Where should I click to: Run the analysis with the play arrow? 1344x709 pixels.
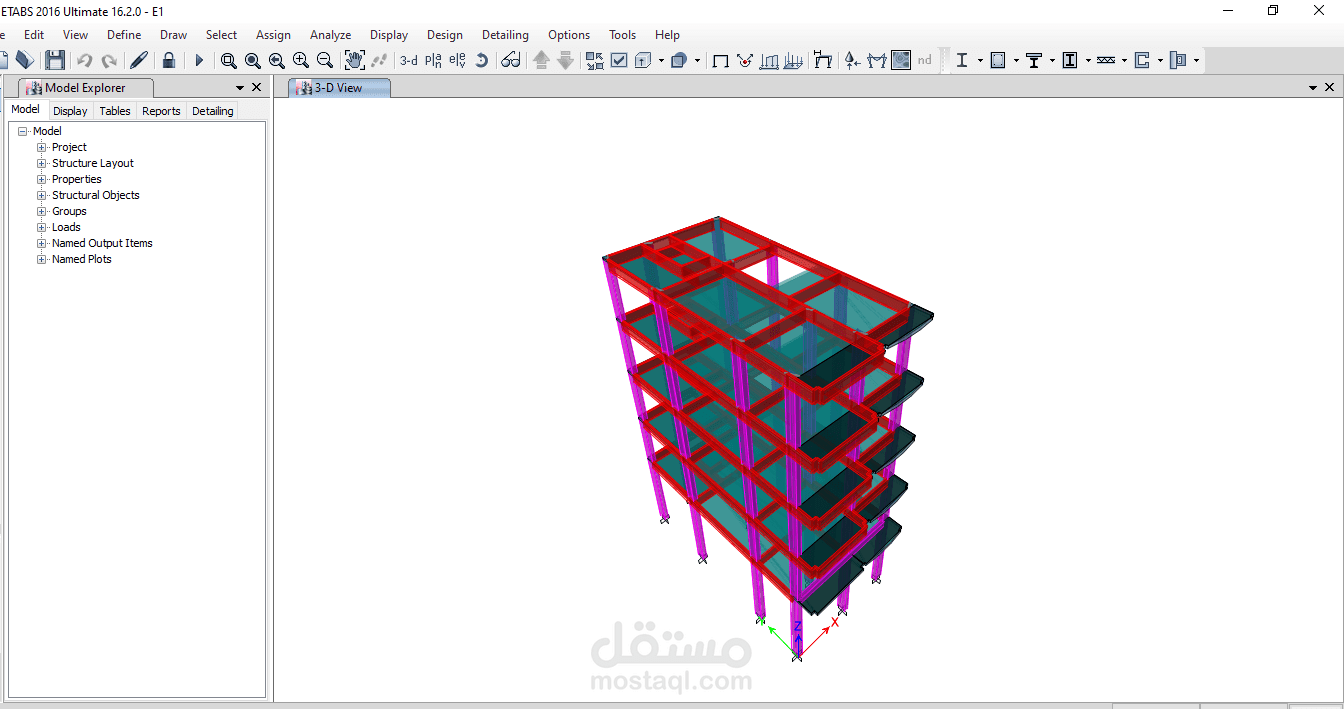click(199, 60)
